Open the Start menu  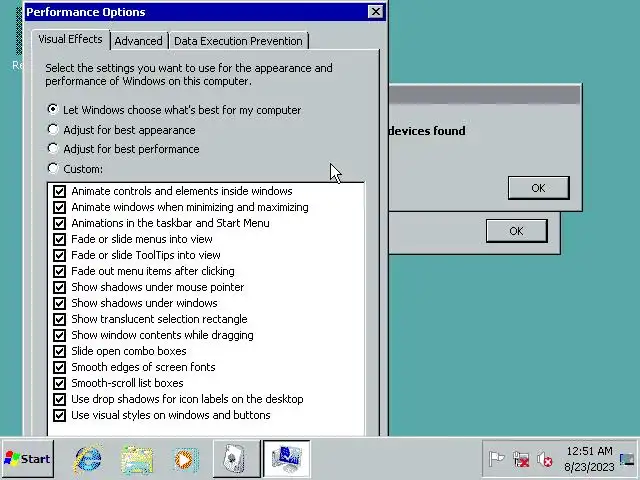click(27, 459)
